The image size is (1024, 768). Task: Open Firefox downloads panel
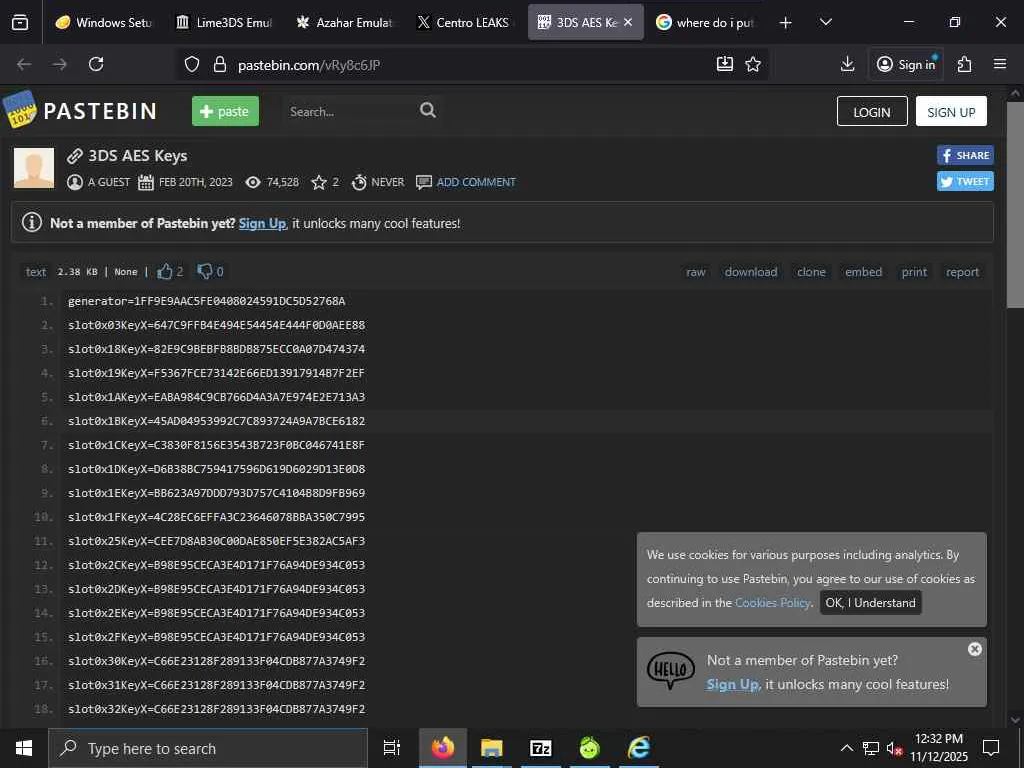(x=847, y=63)
